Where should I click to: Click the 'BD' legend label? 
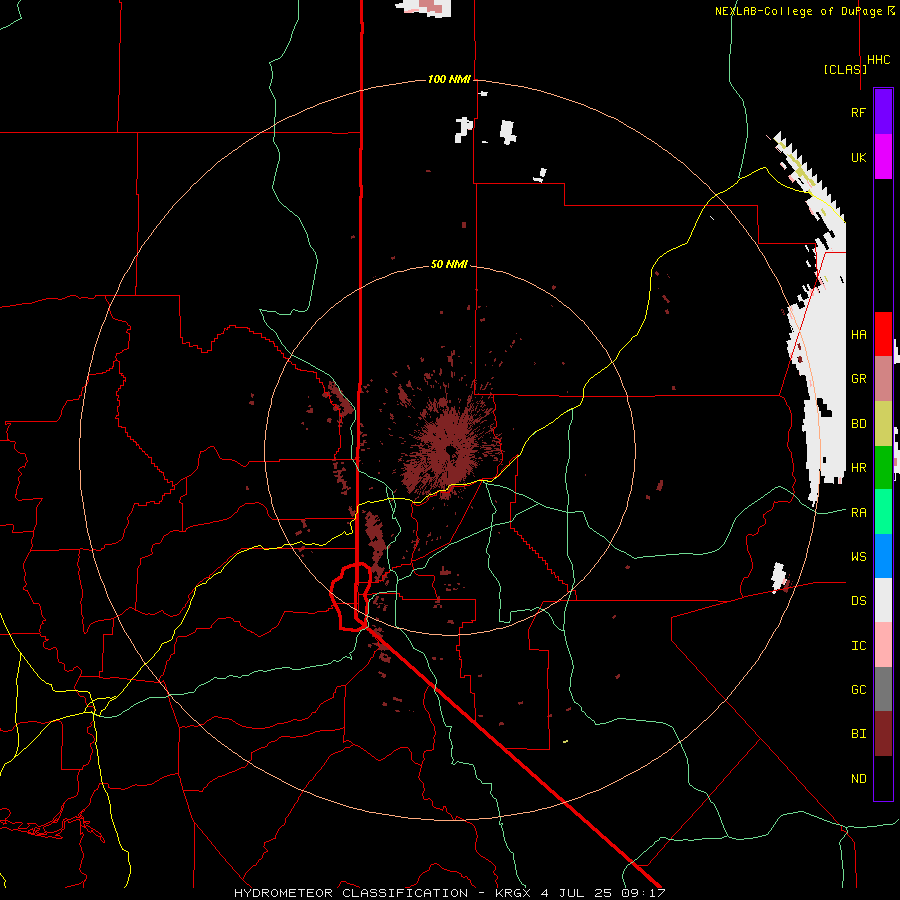858,424
